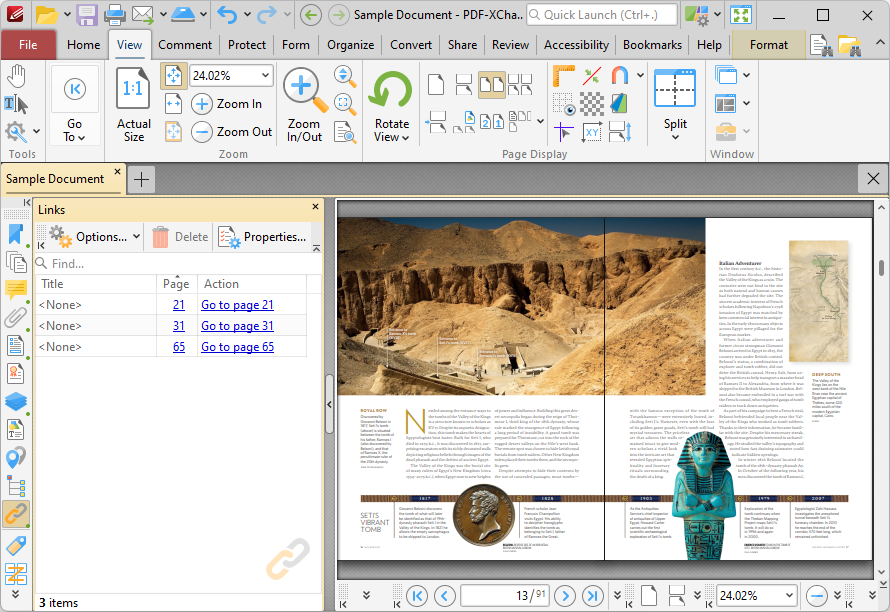Click the Find field in Links pane

point(178,263)
